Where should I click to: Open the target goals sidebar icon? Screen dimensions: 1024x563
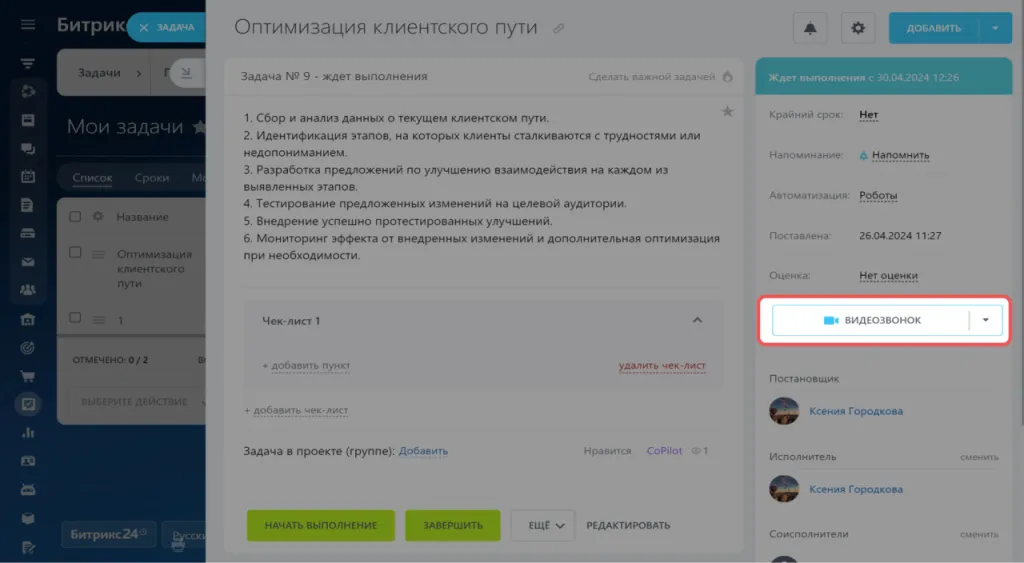[x=27, y=347]
